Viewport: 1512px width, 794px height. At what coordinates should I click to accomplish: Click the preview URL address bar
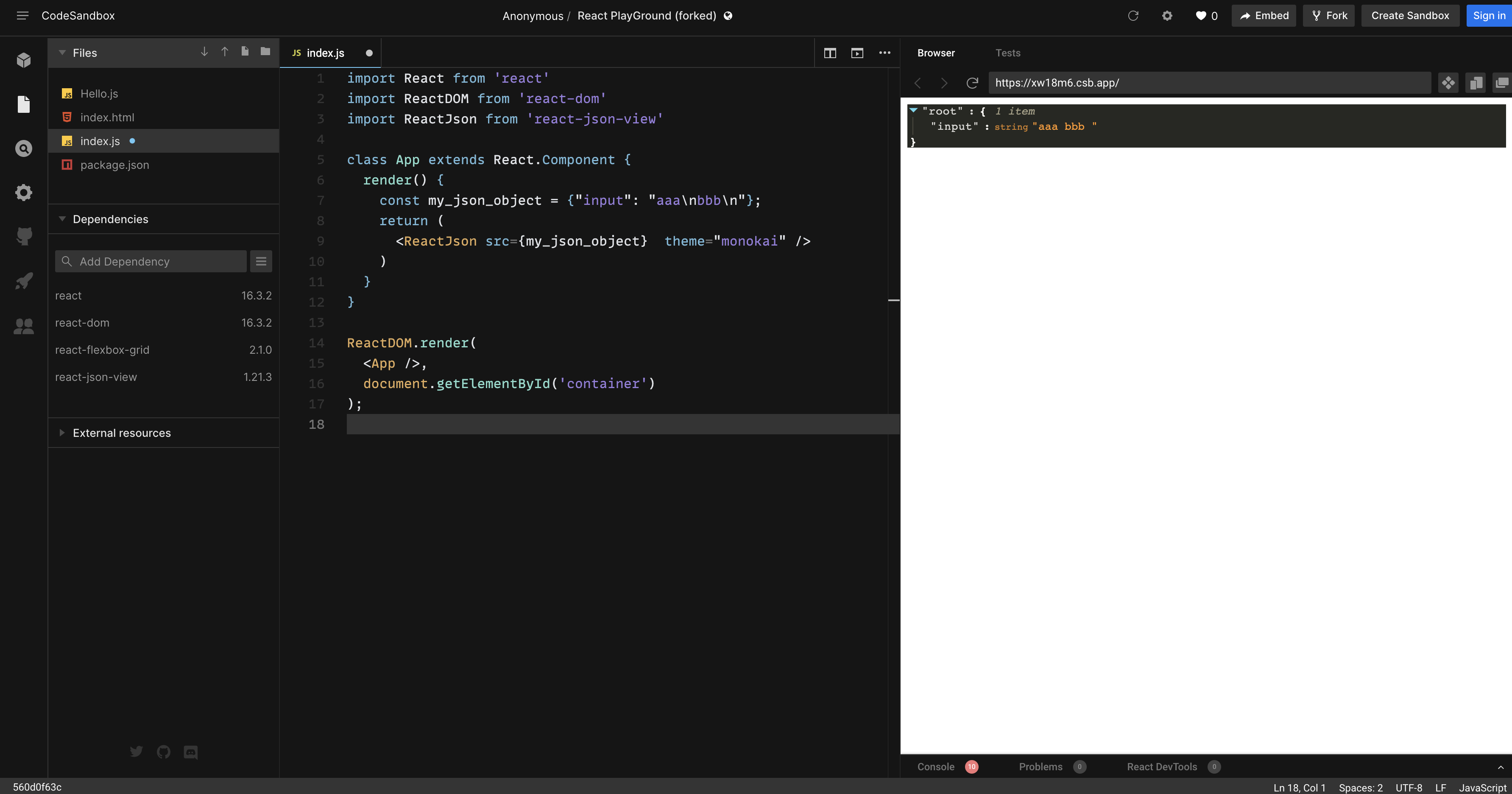(1209, 83)
